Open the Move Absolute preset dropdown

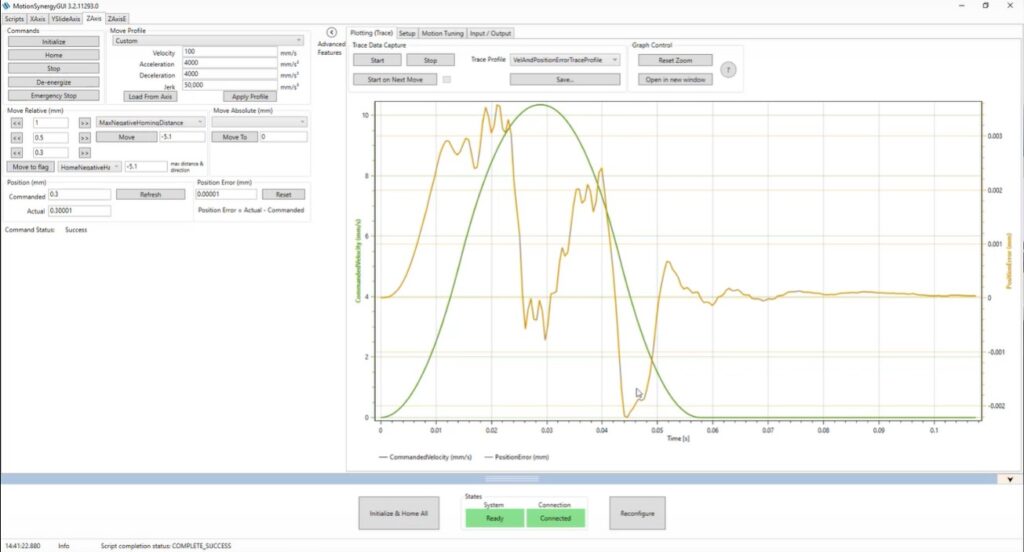click(259, 122)
